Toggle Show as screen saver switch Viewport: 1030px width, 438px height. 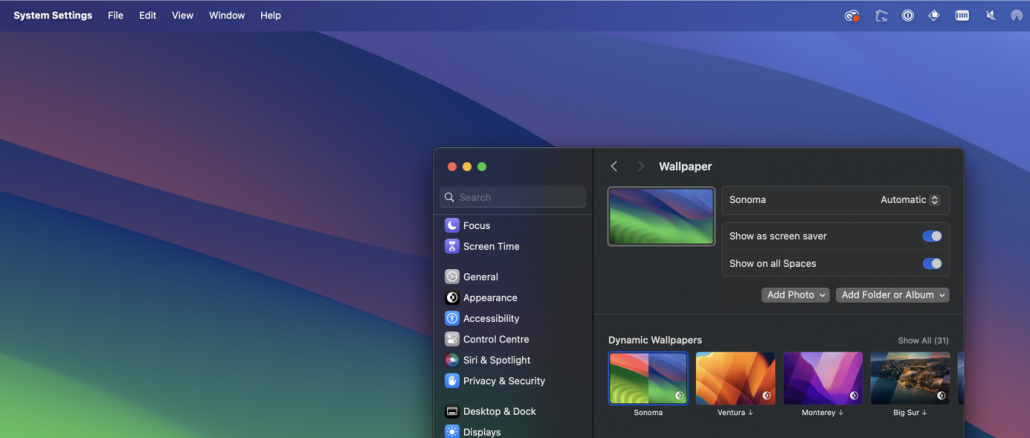[932, 236]
